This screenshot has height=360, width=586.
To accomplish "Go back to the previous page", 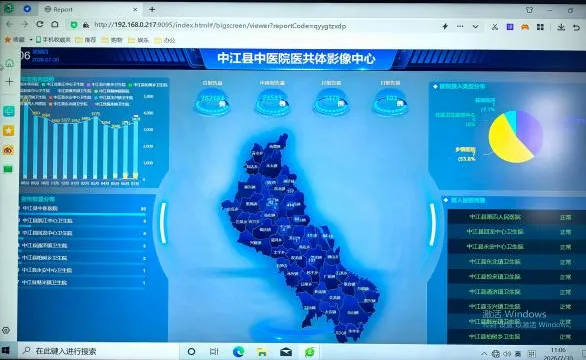I will (10, 25).
